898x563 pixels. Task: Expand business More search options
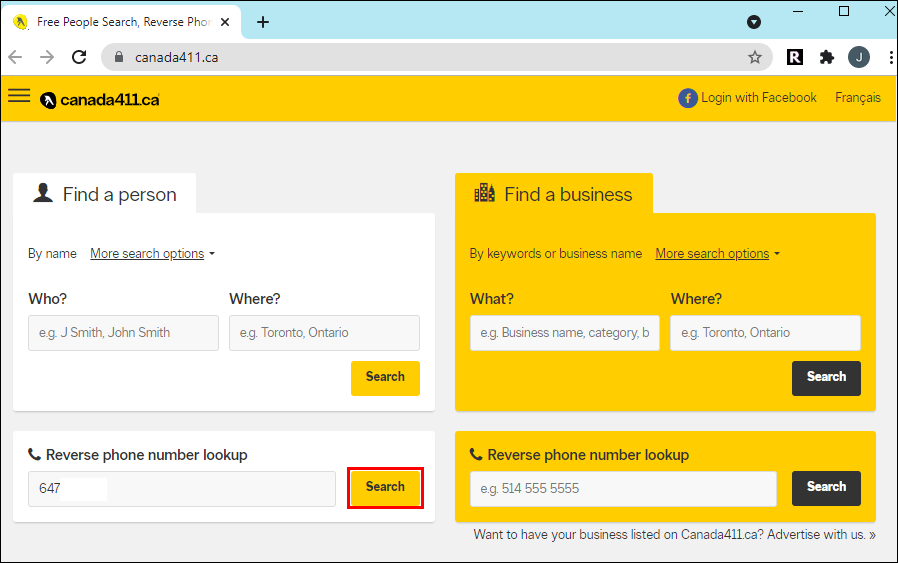(x=718, y=253)
